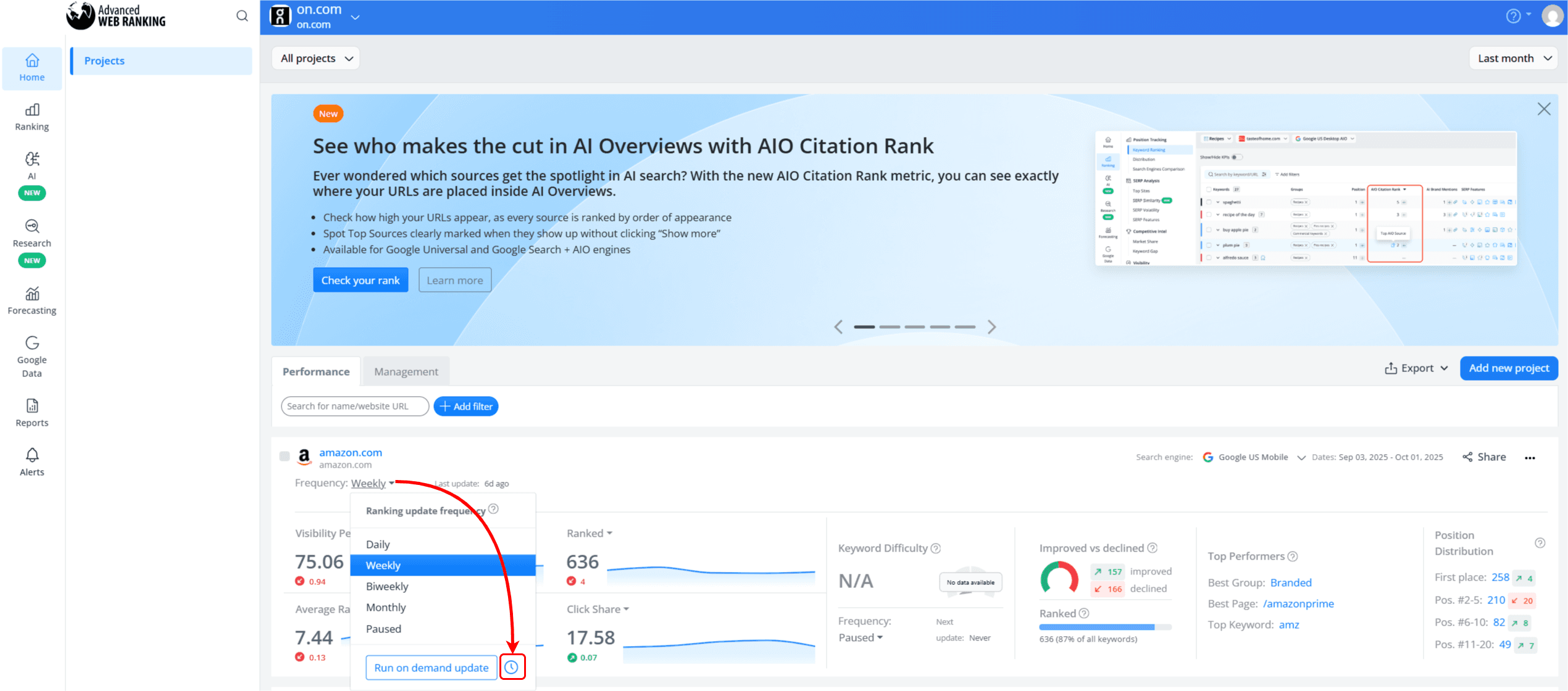
Task: Open the amazon.com project link
Action: (x=350, y=452)
